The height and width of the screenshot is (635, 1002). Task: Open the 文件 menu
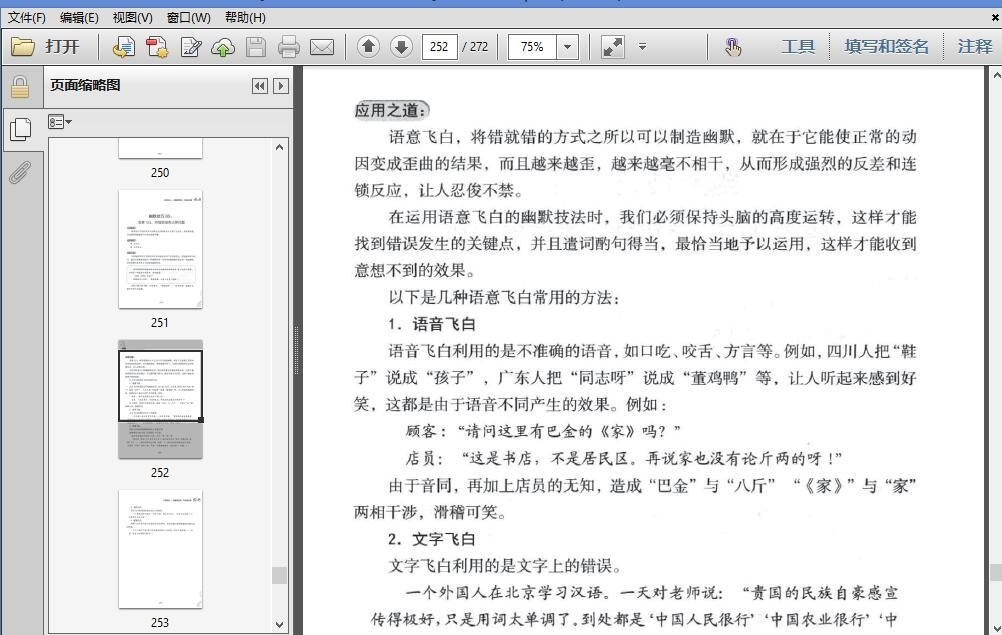point(27,17)
